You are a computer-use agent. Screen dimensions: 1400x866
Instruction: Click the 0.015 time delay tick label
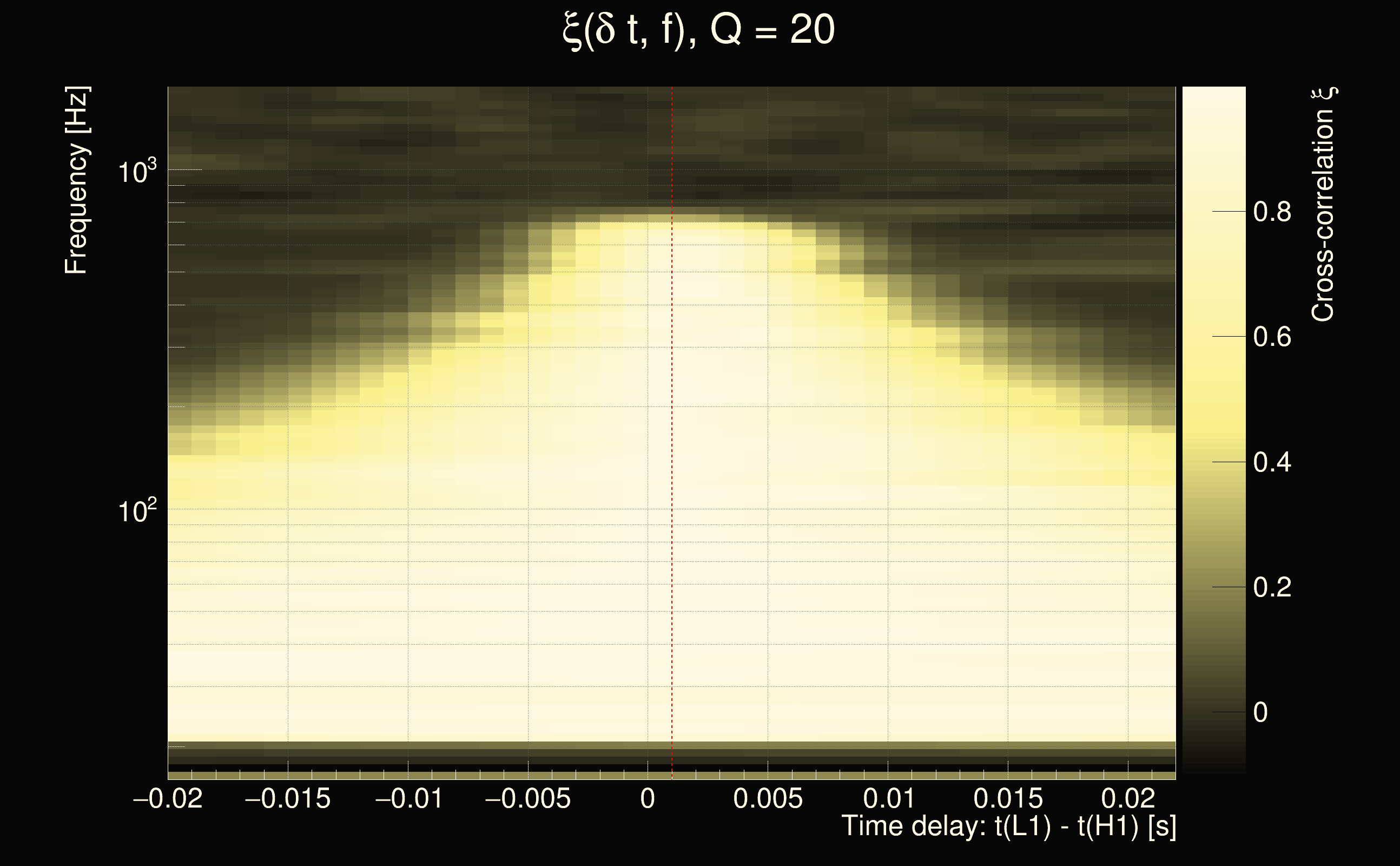pyautogui.click(x=1008, y=798)
